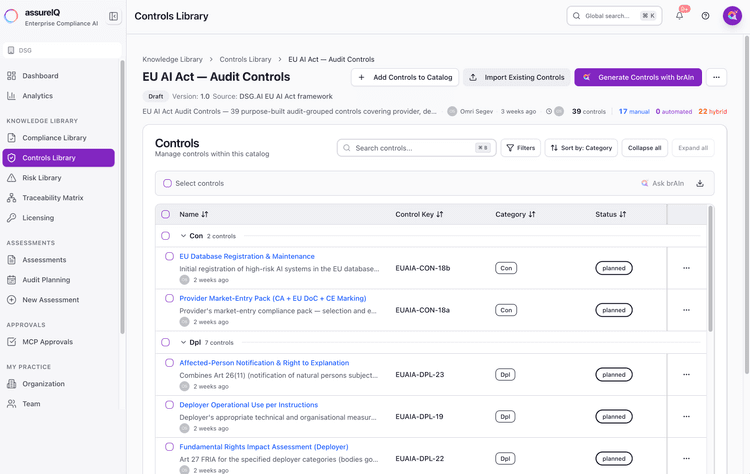This screenshot has width=750, height=474.
Task: Open row actions for EU Database Registration
Action: (x=686, y=268)
